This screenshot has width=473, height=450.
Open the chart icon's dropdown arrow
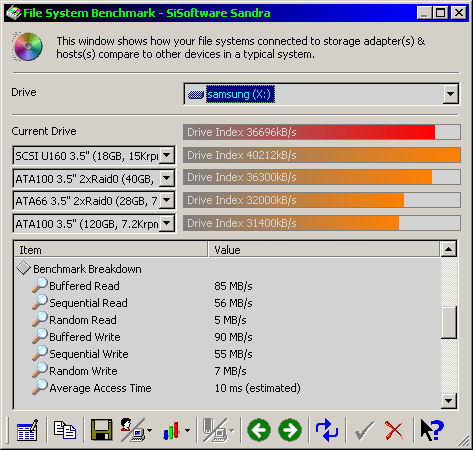pyautogui.click(x=188, y=430)
